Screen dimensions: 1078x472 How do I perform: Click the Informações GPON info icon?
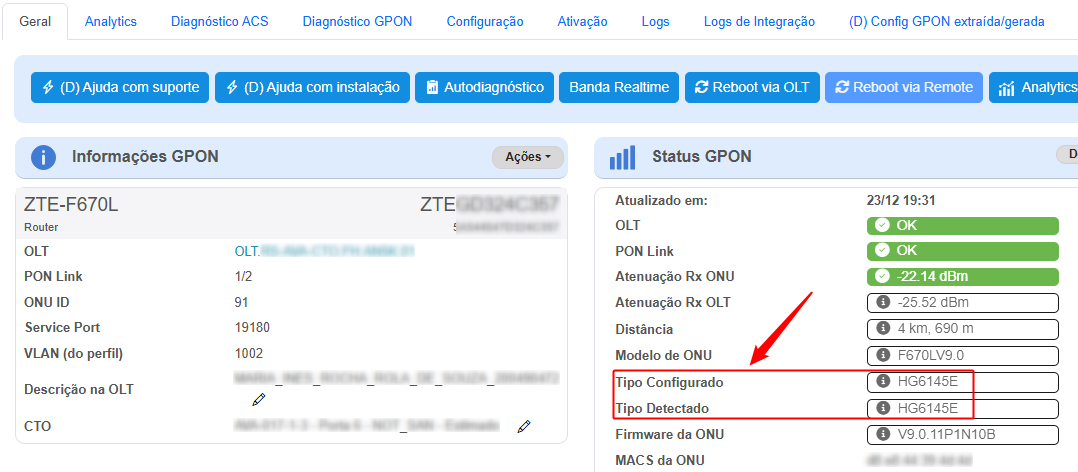click(43, 157)
